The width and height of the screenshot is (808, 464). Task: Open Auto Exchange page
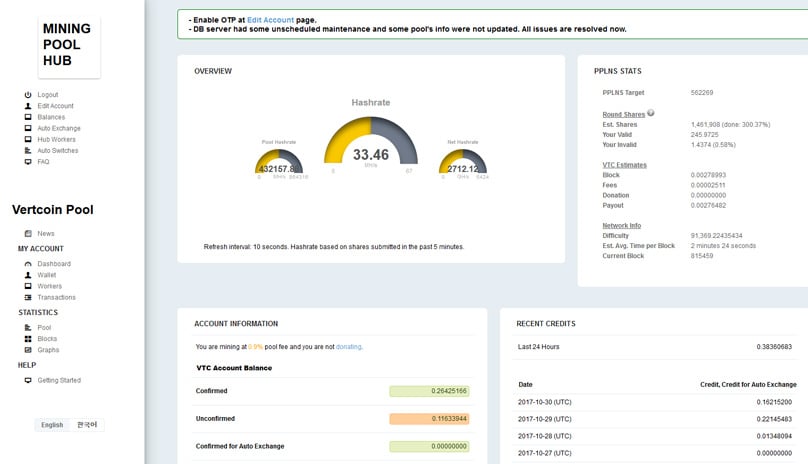pos(59,128)
